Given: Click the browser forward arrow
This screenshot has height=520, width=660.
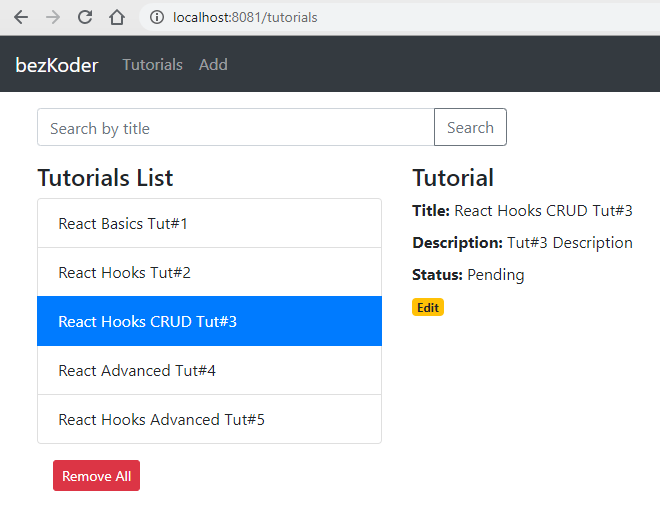Looking at the screenshot, I should point(53,17).
